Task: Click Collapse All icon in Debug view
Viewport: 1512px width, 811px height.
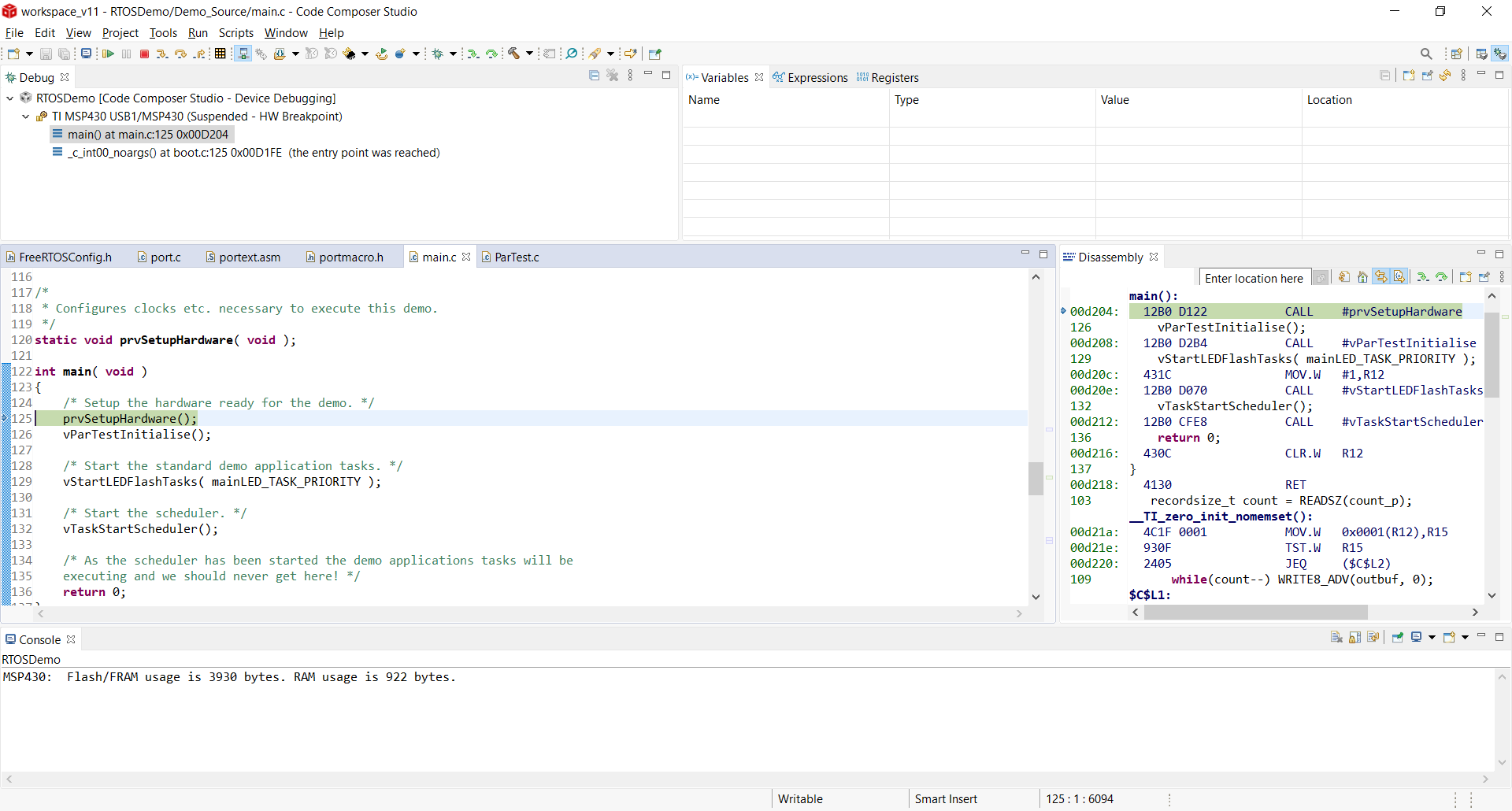Action: pyautogui.click(x=595, y=76)
